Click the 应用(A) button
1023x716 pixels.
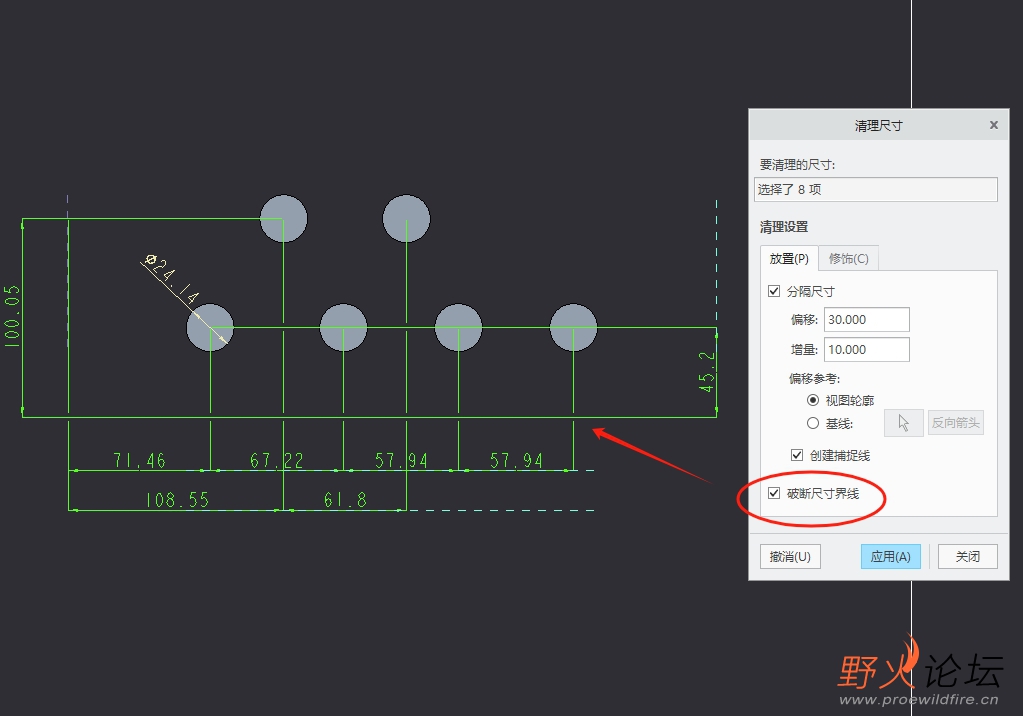click(x=891, y=556)
